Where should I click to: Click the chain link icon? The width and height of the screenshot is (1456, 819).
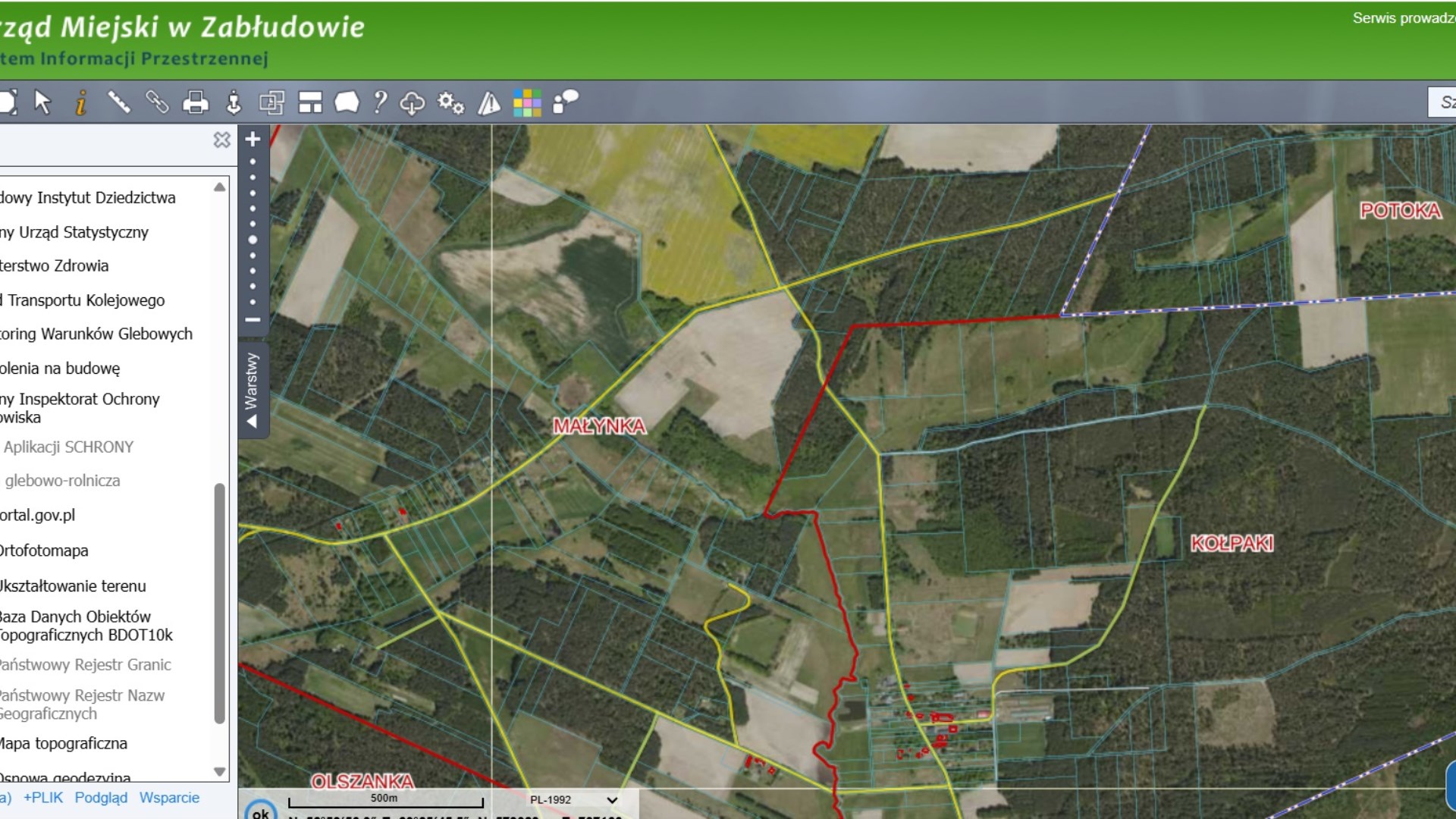(x=157, y=102)
